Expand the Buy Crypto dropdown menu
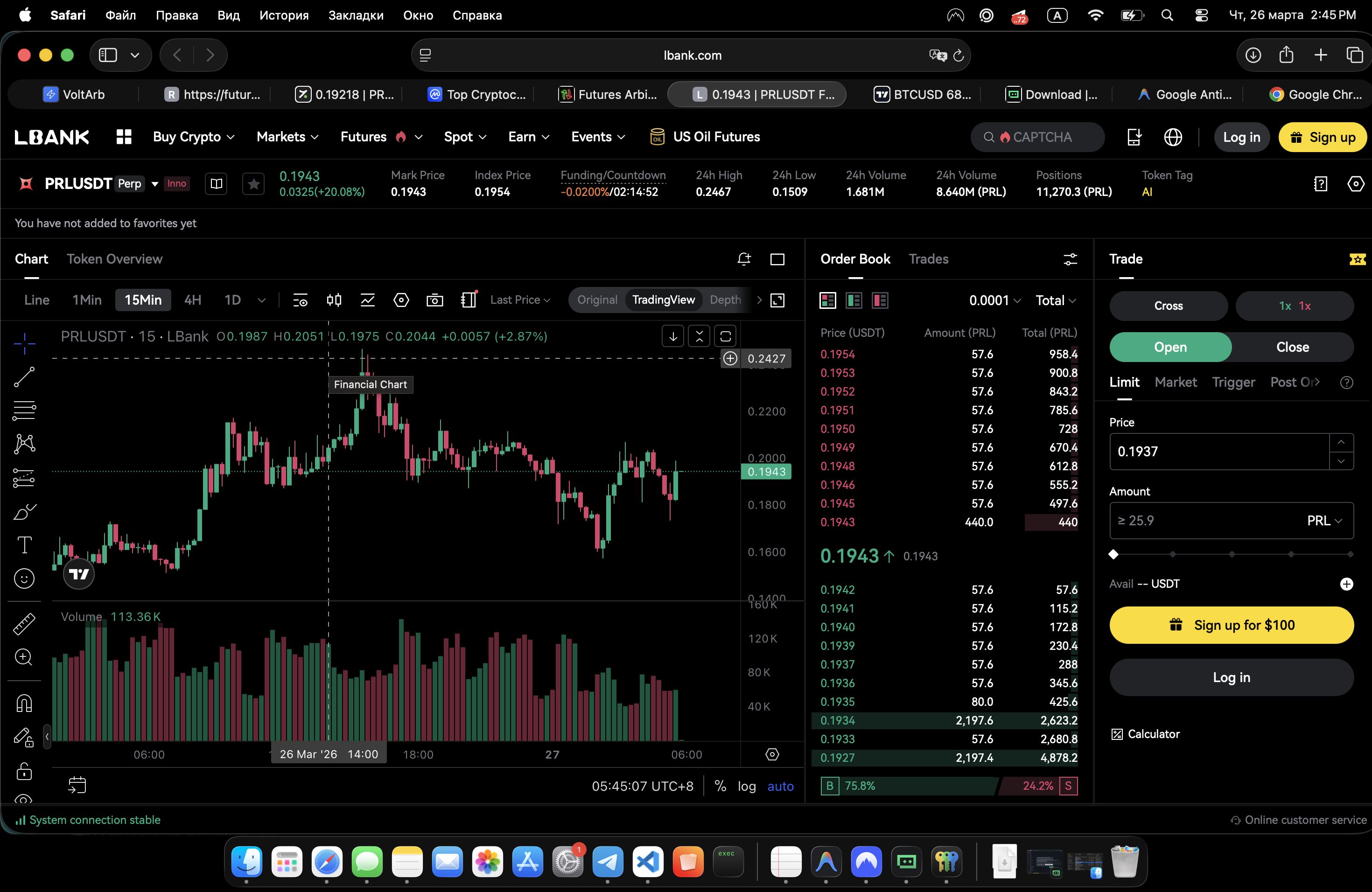 194,137
